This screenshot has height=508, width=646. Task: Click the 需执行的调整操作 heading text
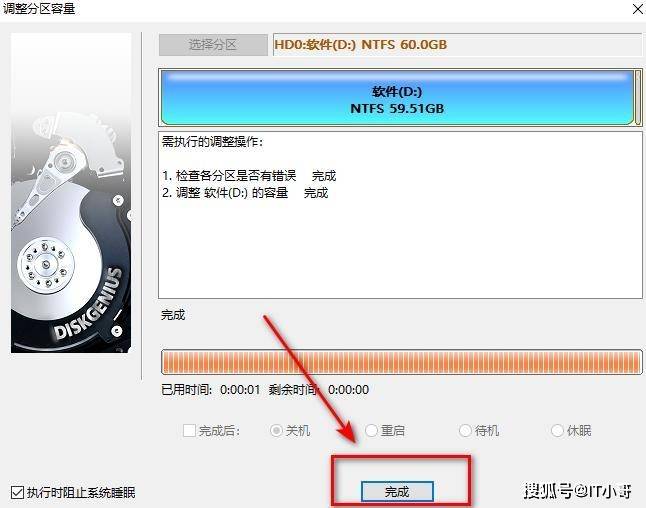coord(212,142)
